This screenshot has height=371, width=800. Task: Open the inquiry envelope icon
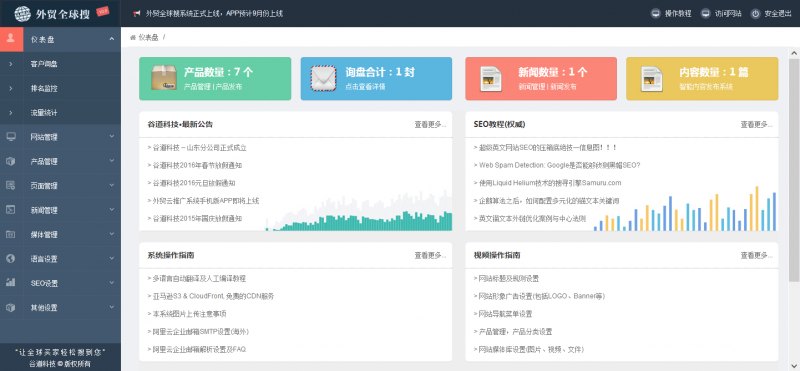point(323,78)
